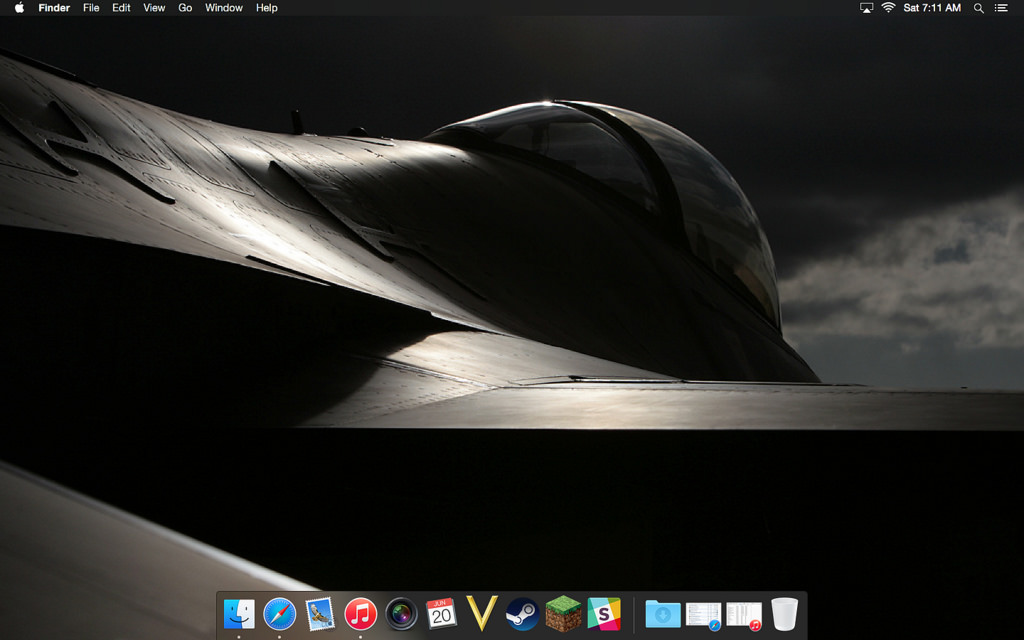1024x640 pixels.
Task: Open the camera lens app icon
Action: point(401,613)
